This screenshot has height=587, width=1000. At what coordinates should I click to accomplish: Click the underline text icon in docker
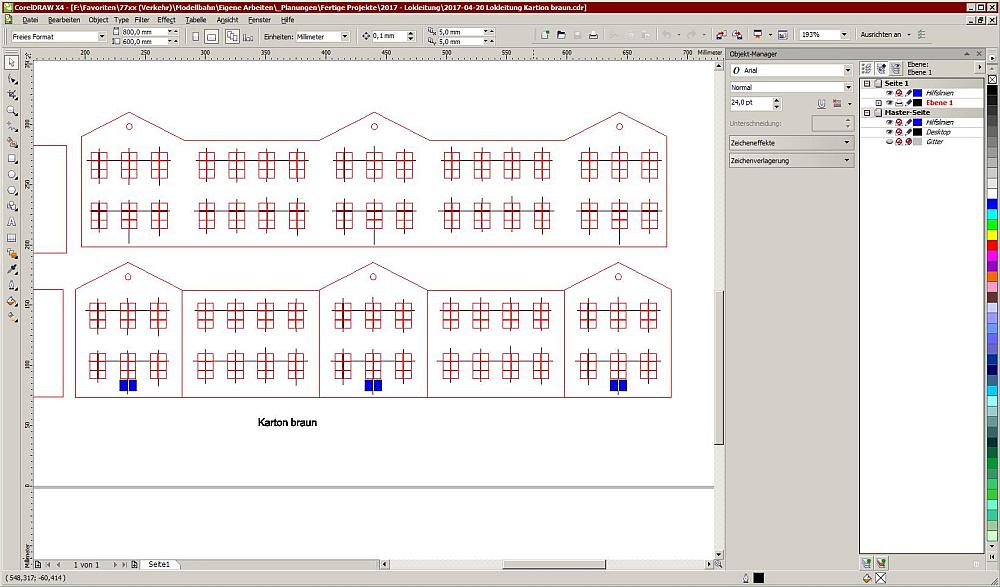pos(823,103)
